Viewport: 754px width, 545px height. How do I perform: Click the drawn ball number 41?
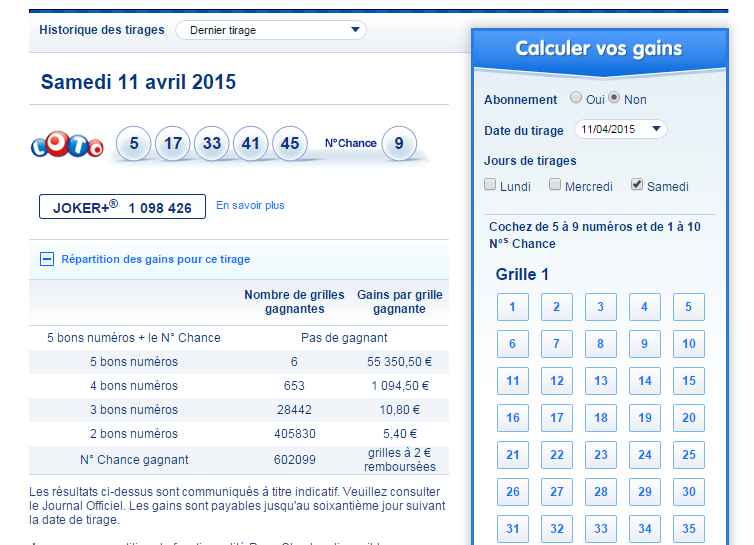click(251, 144)
